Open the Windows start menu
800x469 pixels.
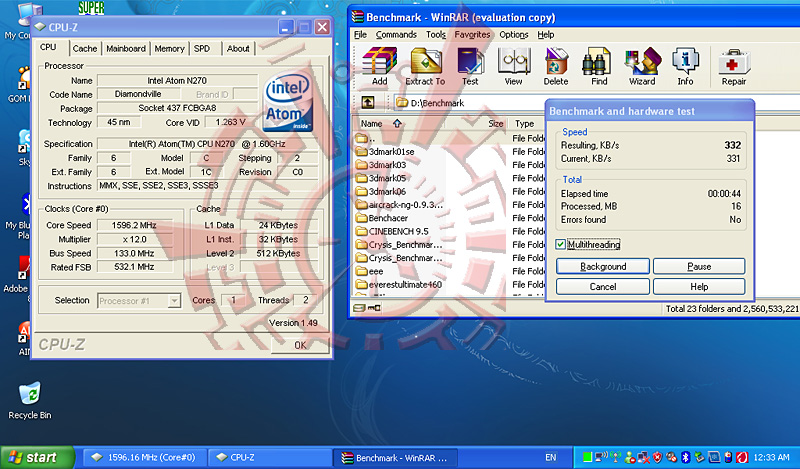pyautogui.click(x=37, y=457)
